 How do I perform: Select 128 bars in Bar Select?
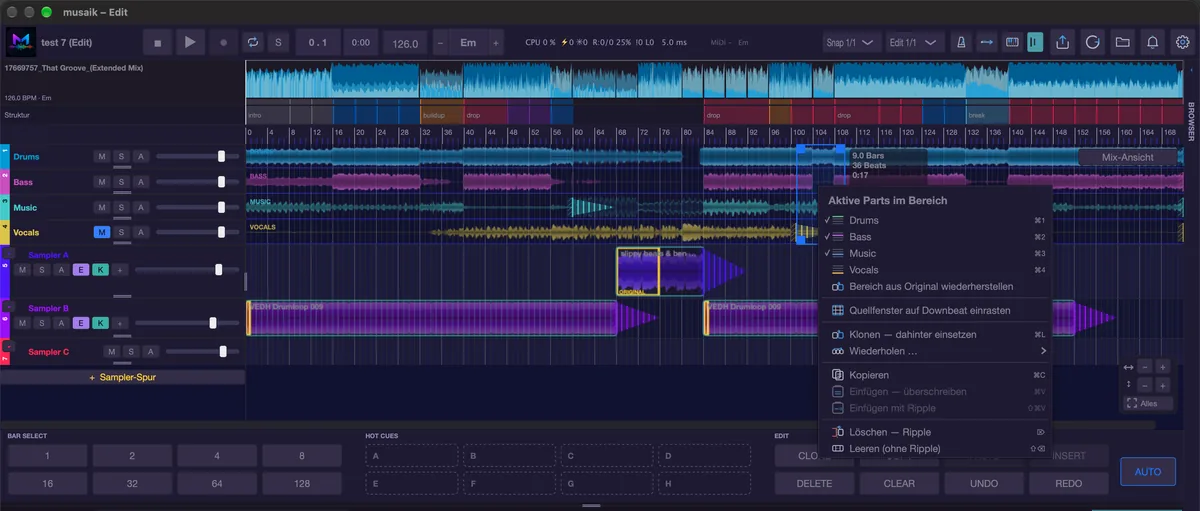pos(301,483)
